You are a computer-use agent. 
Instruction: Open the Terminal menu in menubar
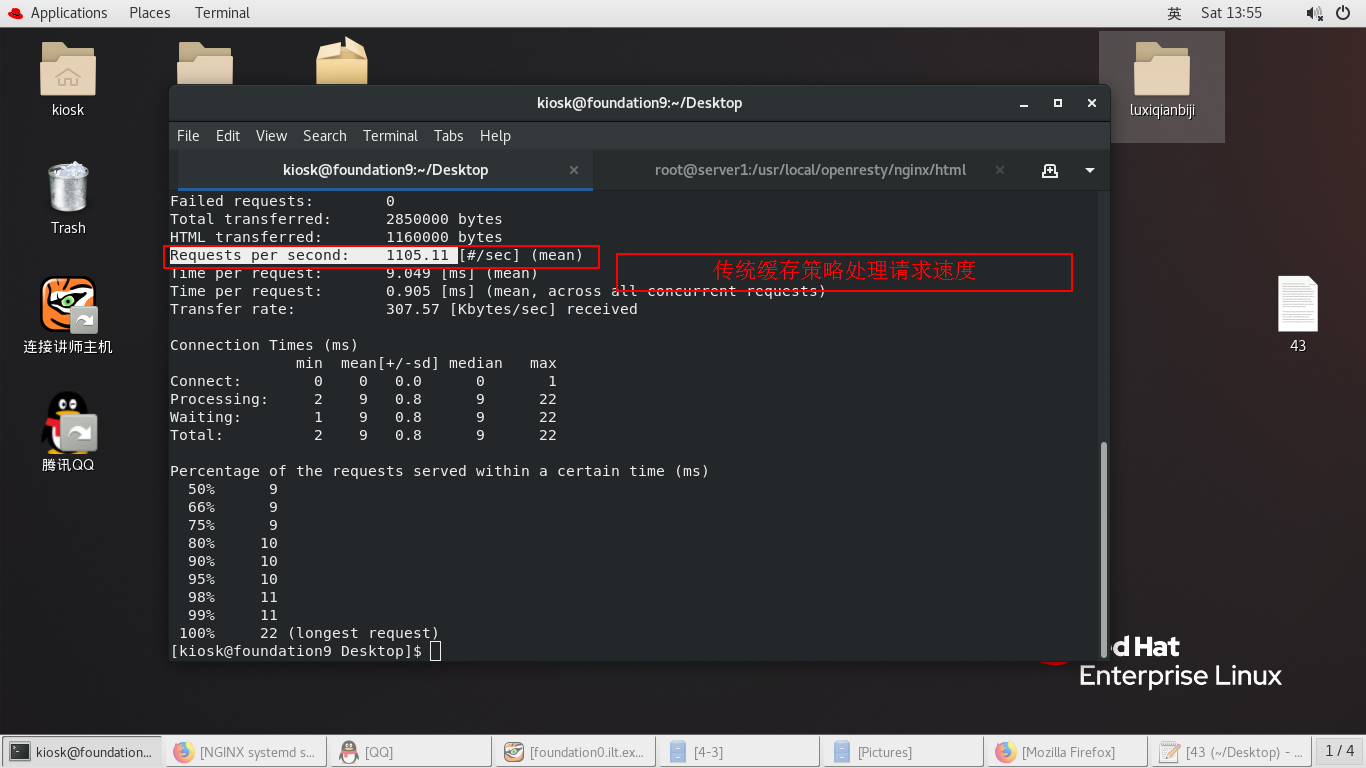[x=390, y=136]
